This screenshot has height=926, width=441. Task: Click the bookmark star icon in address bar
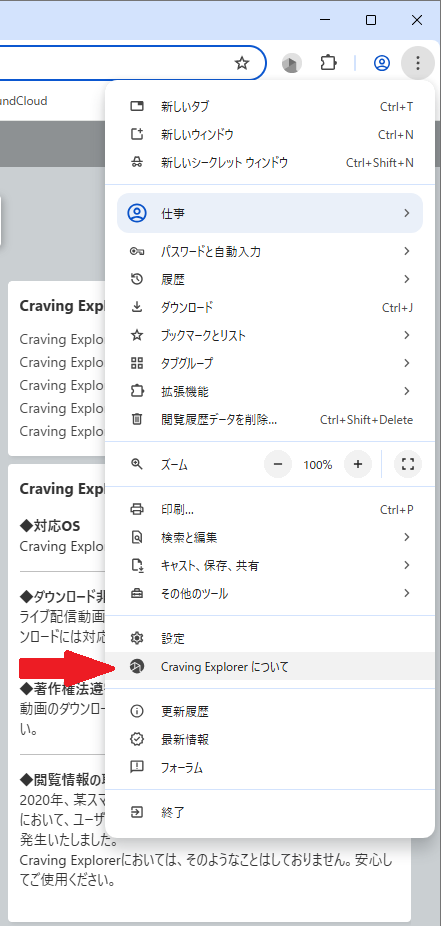click(x=242, y=63)
